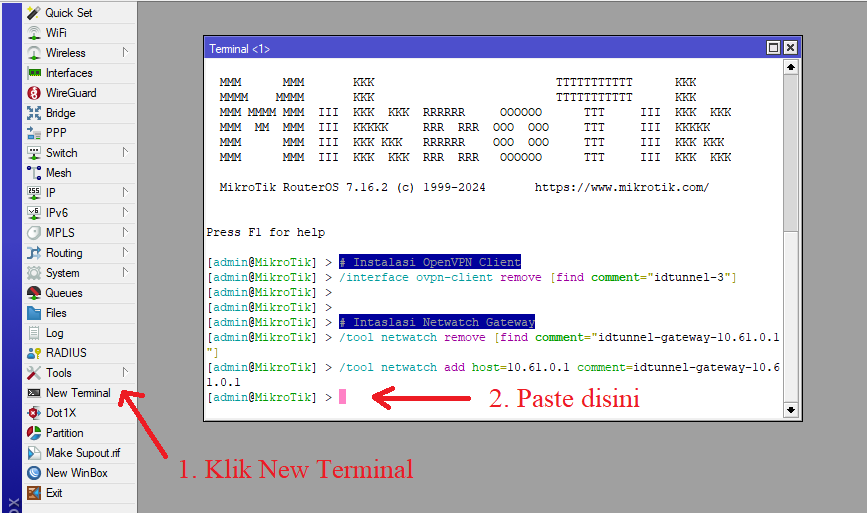The width and height of the screenshot is (867, 513).
Task: Click the Wireless menu icon
Action: coord(34,53)
